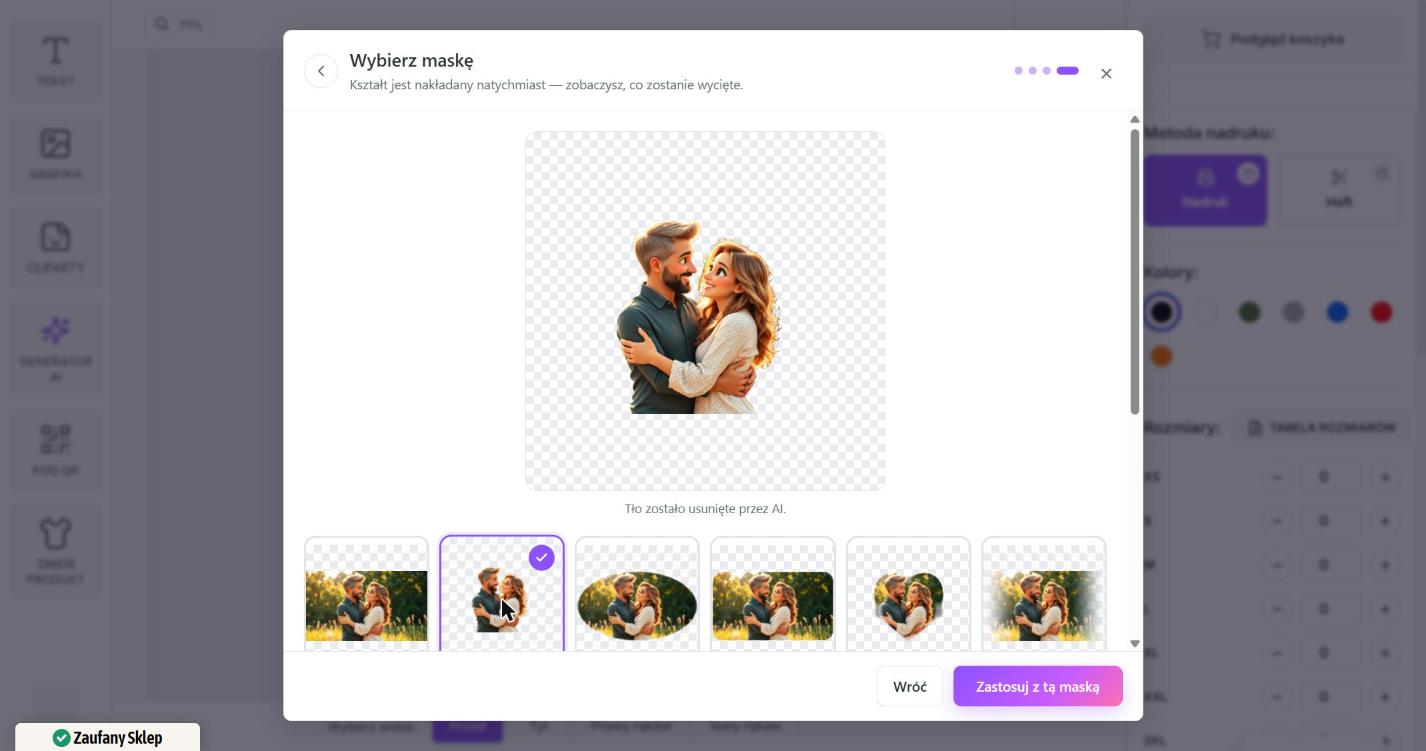Select the rounded rectangle mask thumbnail
The width and height of the screenshot is (1426, 751).
click(x=773, y=595)
